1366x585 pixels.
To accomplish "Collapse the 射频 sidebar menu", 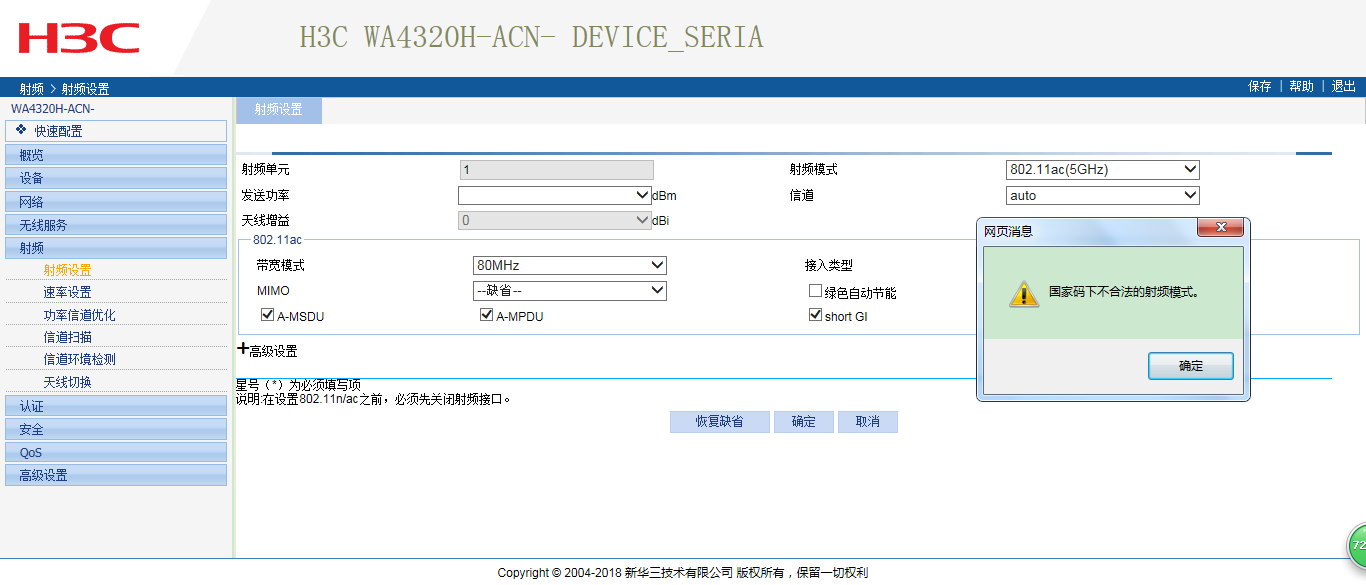I will tap(116, 247).
